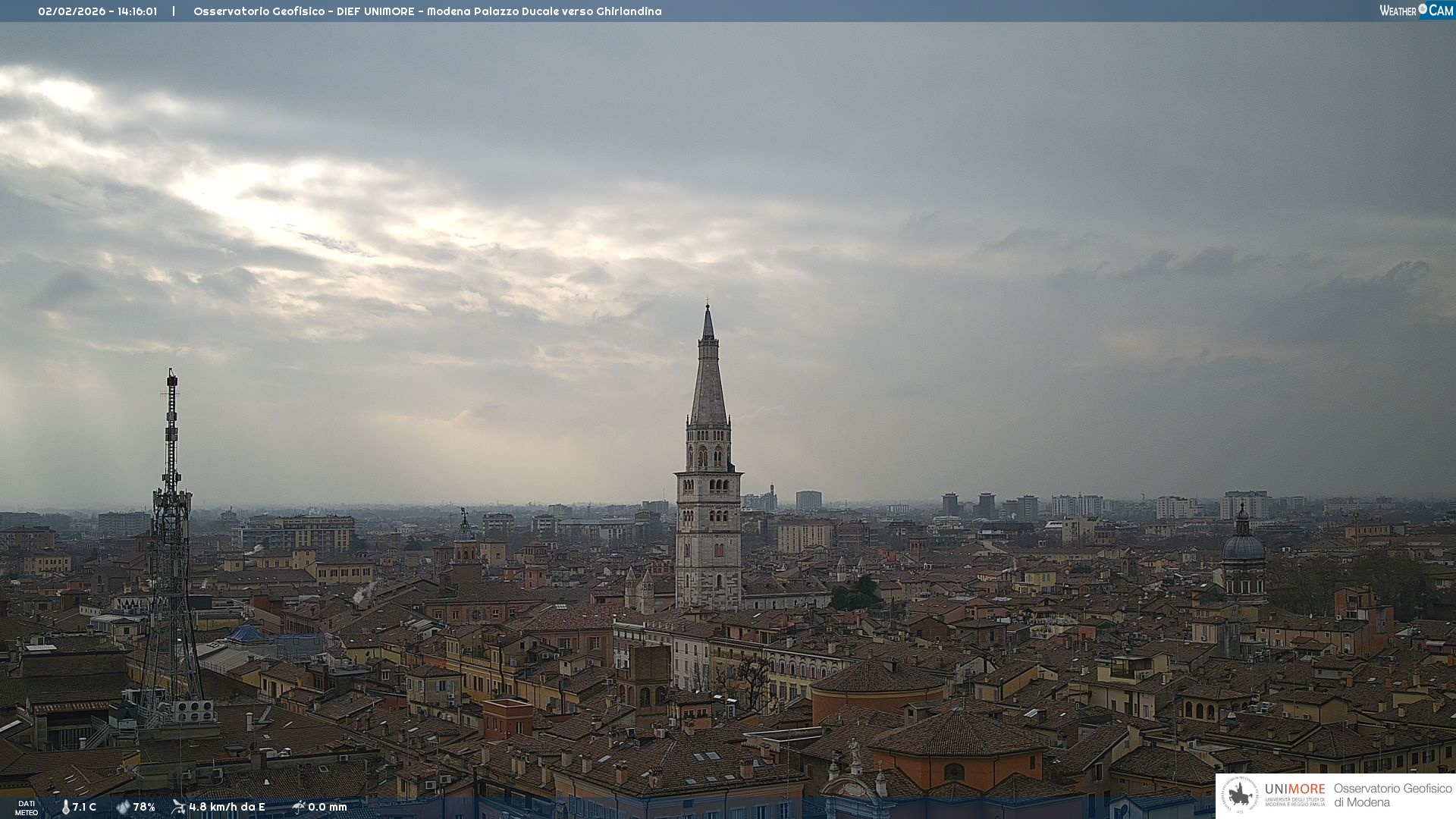Click the 4.8 km/h da E wind reading
The height and width of the screenshot is (819, 1456).
[x=227, y=807]
